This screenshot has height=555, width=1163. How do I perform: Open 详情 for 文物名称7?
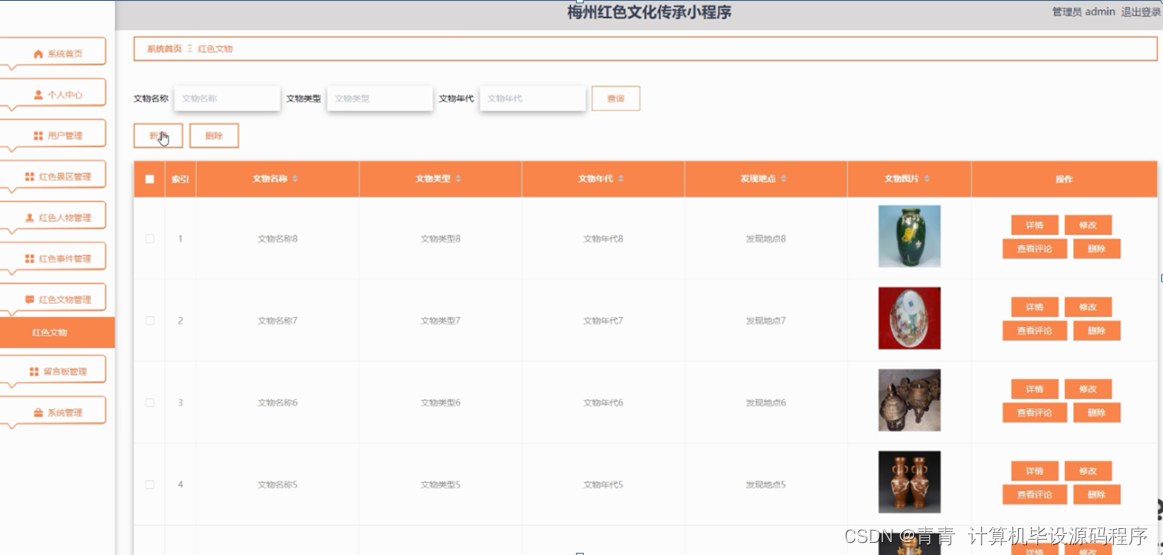(1034, 307)
